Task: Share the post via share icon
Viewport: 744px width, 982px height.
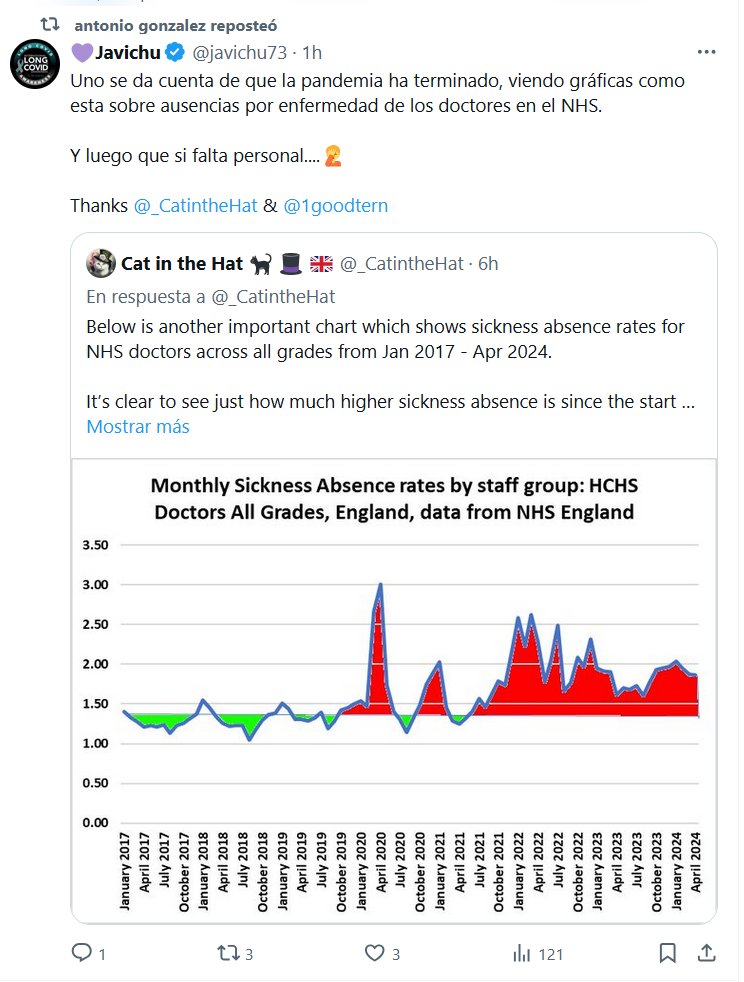Action: 704,954
